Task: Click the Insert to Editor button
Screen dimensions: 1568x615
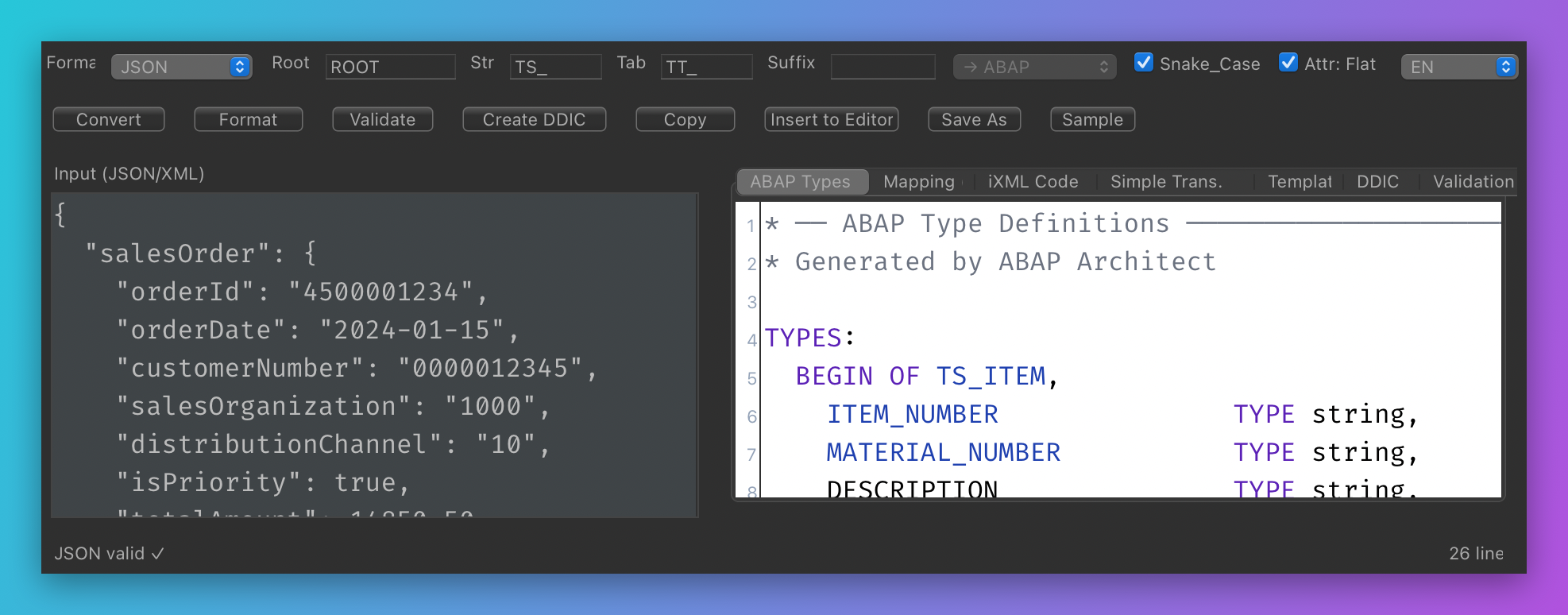Action: click(832, 119)
